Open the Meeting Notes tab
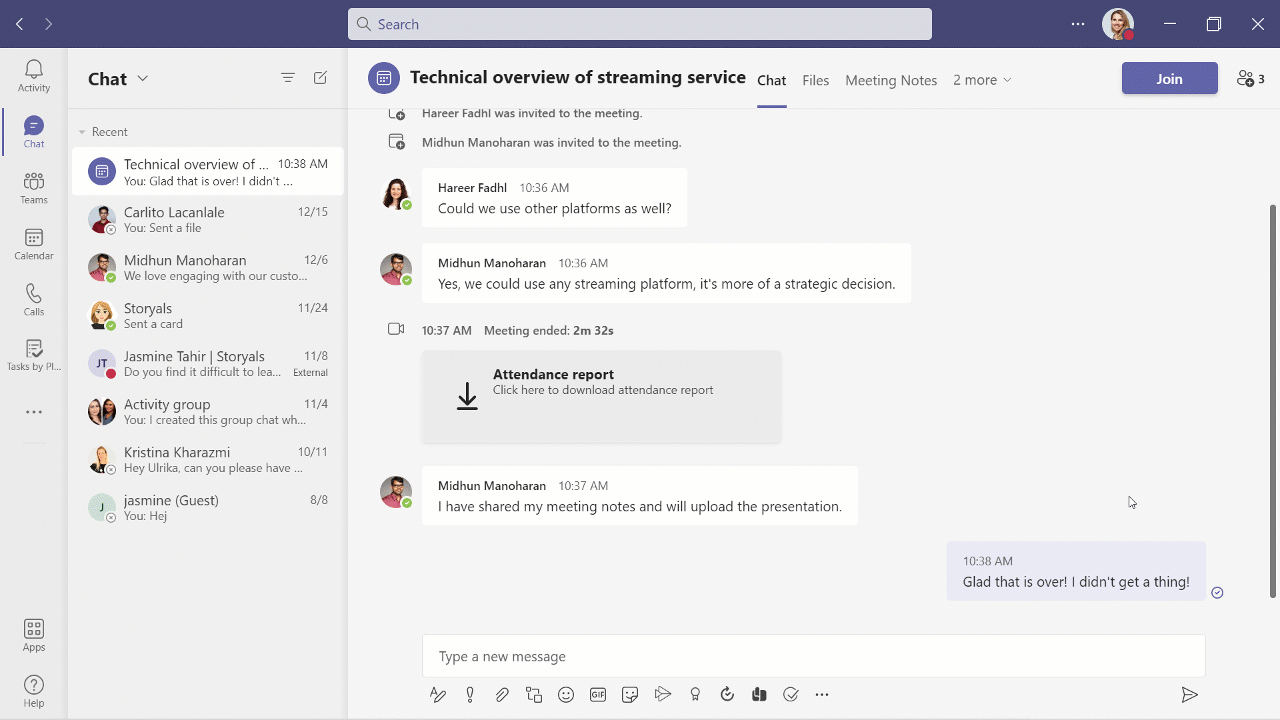 pos(890,80)
